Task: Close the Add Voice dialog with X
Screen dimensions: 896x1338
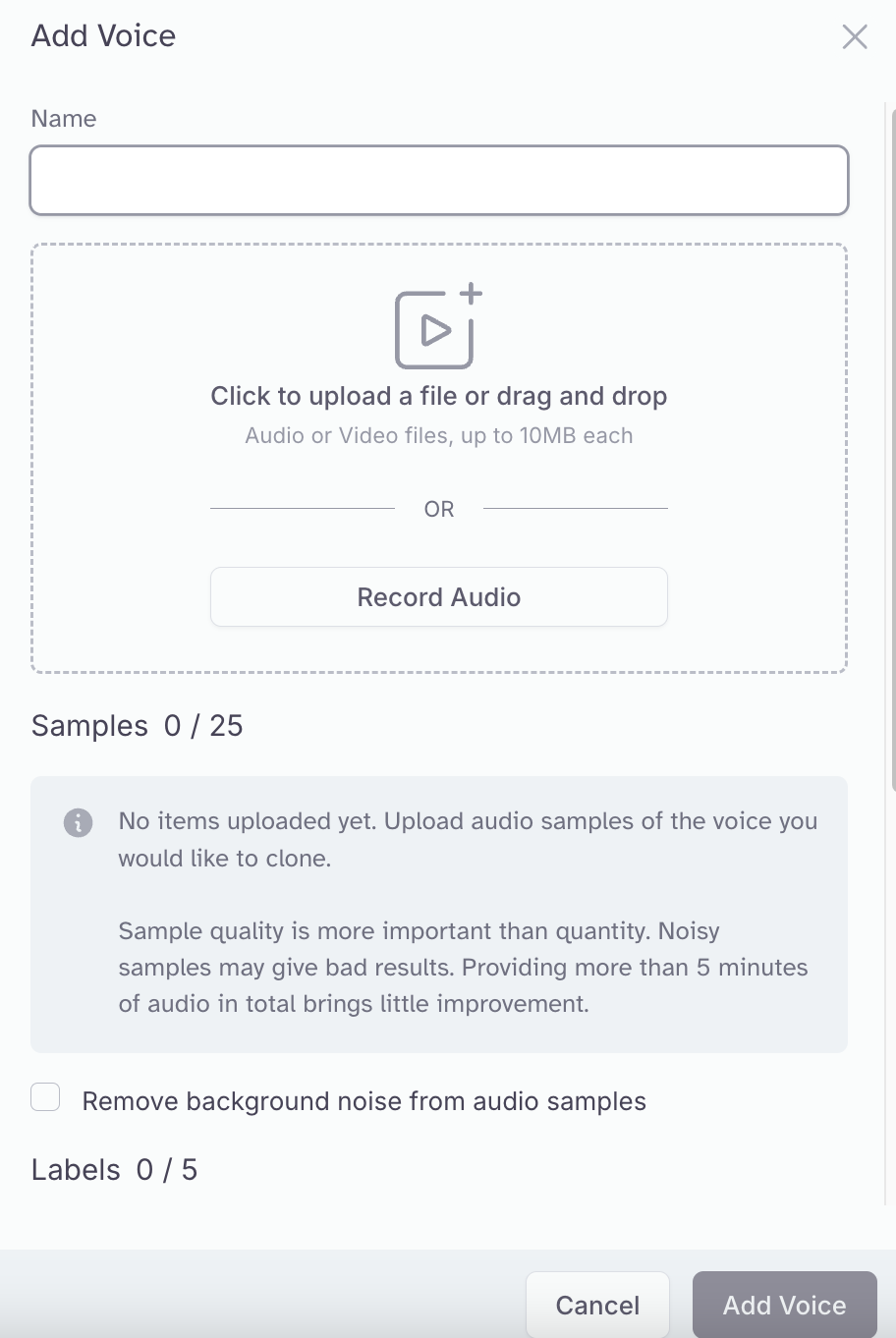Action: click(855, 36)
